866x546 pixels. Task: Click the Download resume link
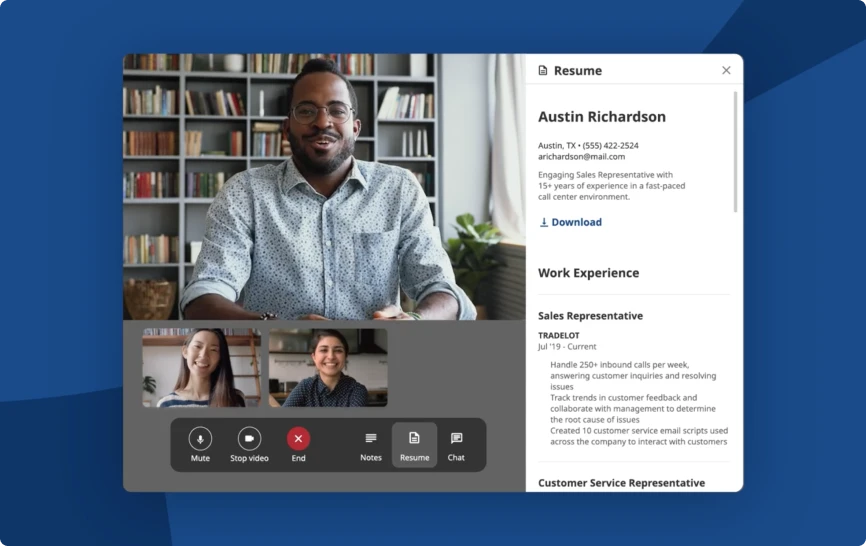[x=576, y=222]
